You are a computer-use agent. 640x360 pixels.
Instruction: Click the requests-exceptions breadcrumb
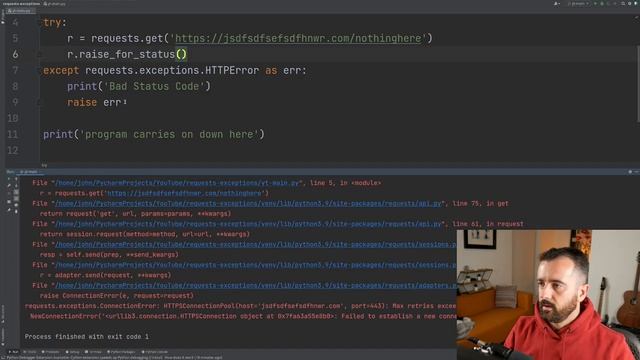[21, 4]
